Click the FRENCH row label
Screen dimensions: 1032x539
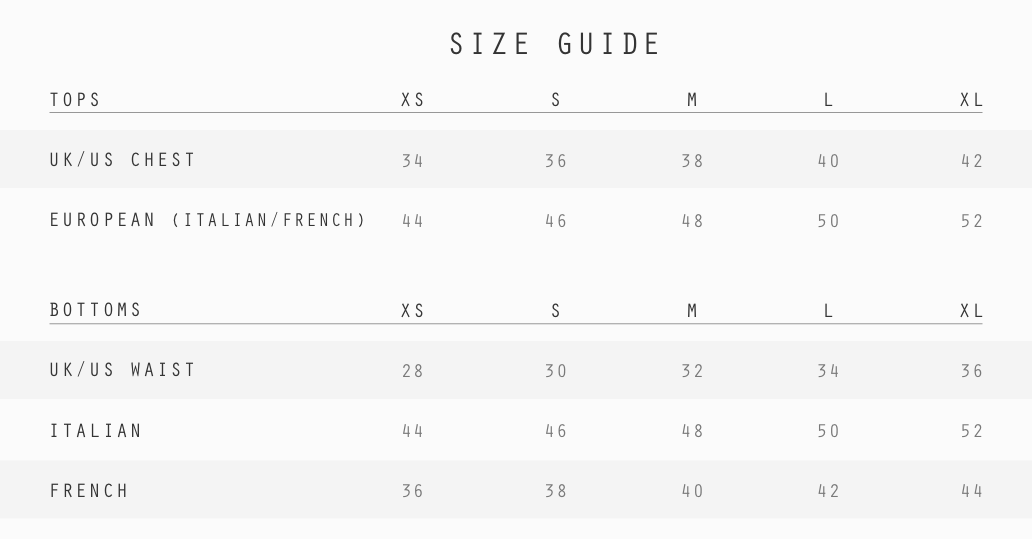click(x=90, y=491)
